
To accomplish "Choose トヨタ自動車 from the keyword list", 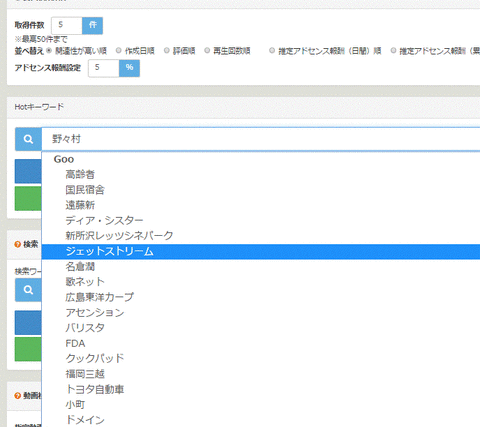I will [261, 389].
